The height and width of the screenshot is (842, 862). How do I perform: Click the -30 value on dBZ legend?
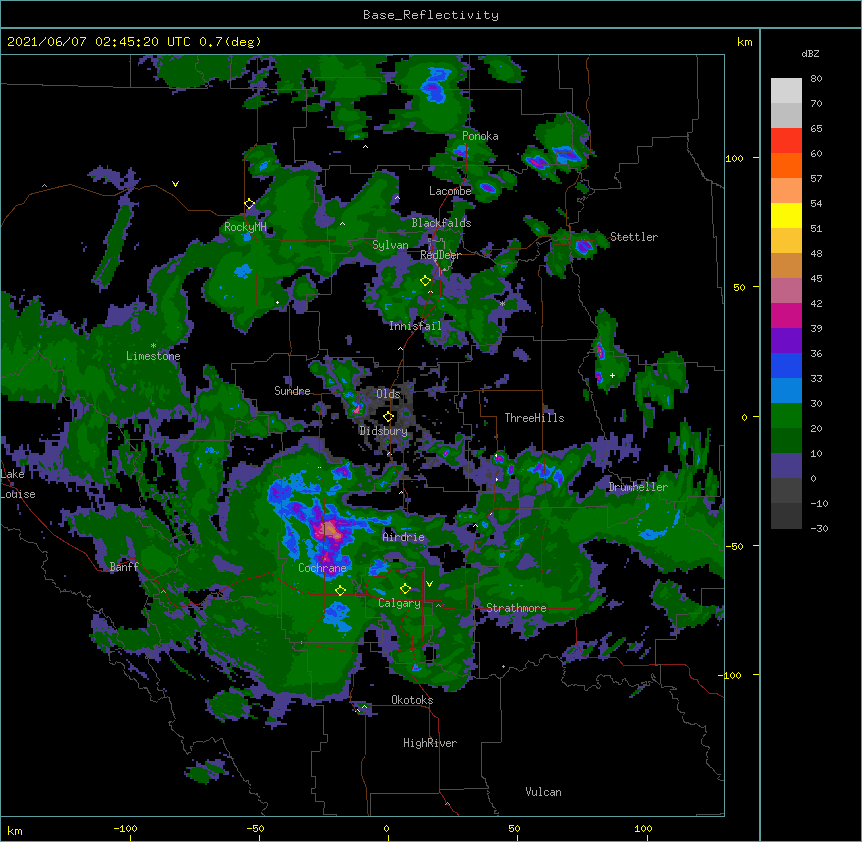[819, 528]
